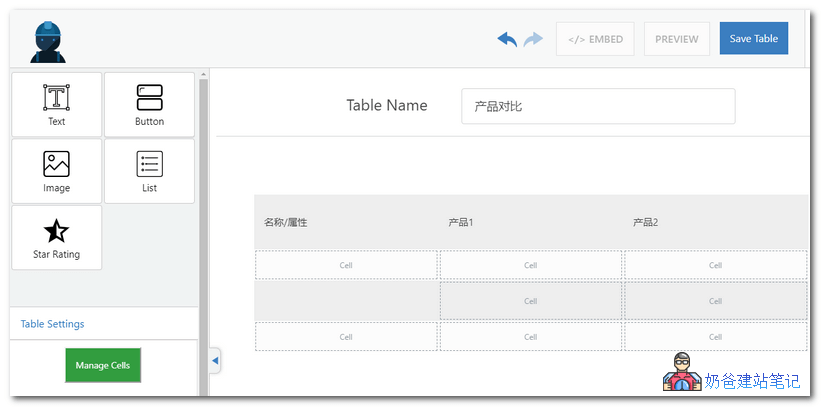Select the List element block
The height and width of the screenshot is (407, 821).
tap(149, 171)
